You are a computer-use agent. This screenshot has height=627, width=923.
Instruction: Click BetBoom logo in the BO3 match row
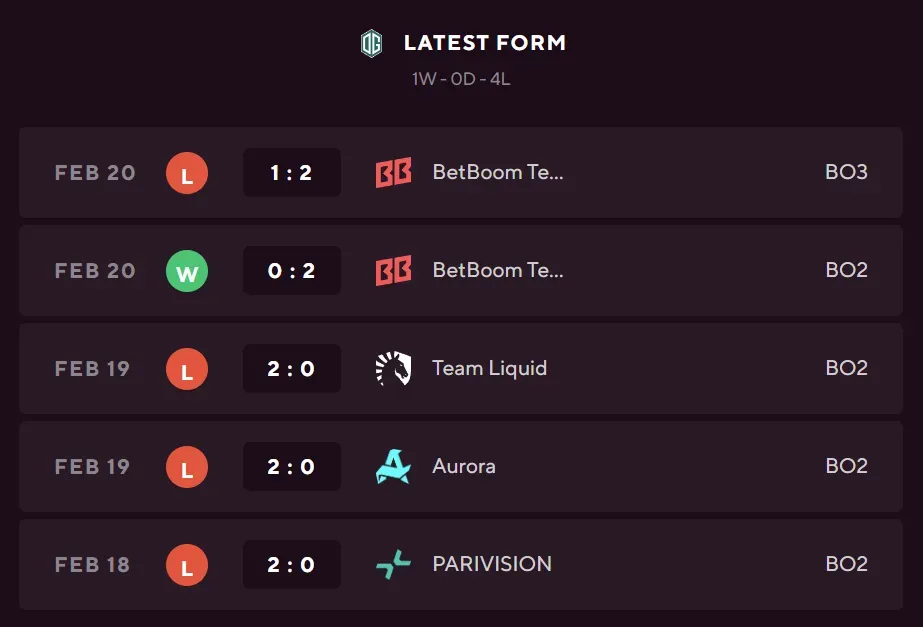393,173
